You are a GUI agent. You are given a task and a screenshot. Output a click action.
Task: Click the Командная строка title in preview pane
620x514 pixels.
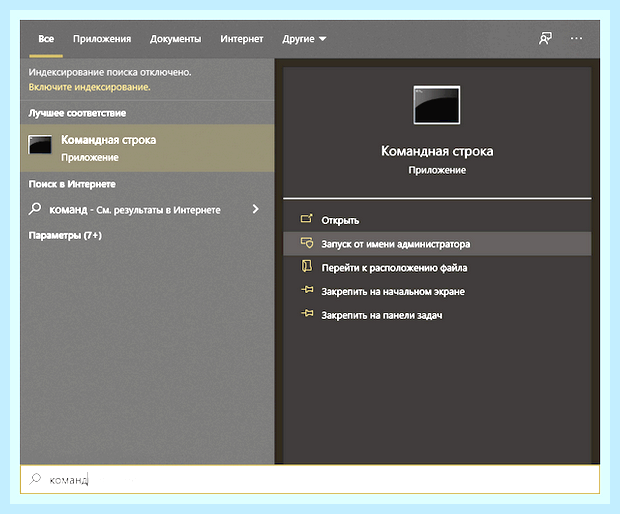[x=437, y=151]
